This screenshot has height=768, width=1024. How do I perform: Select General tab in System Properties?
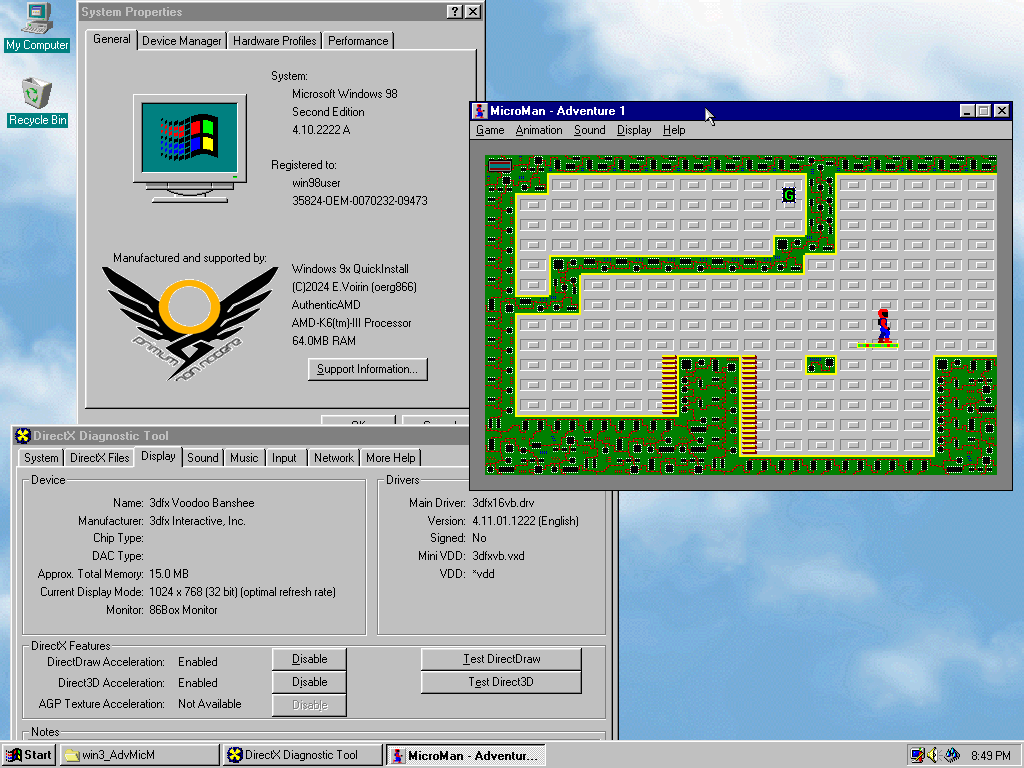coord(111,39)
